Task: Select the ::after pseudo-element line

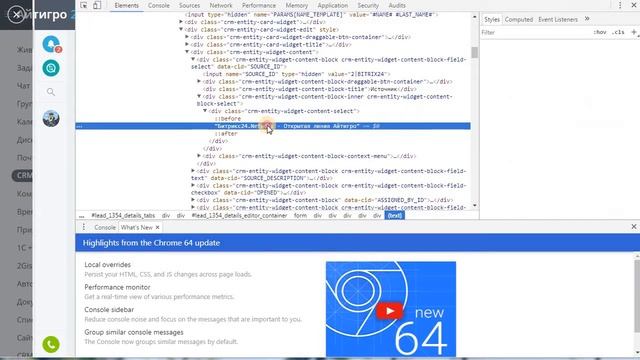Action: pos(226,133)
